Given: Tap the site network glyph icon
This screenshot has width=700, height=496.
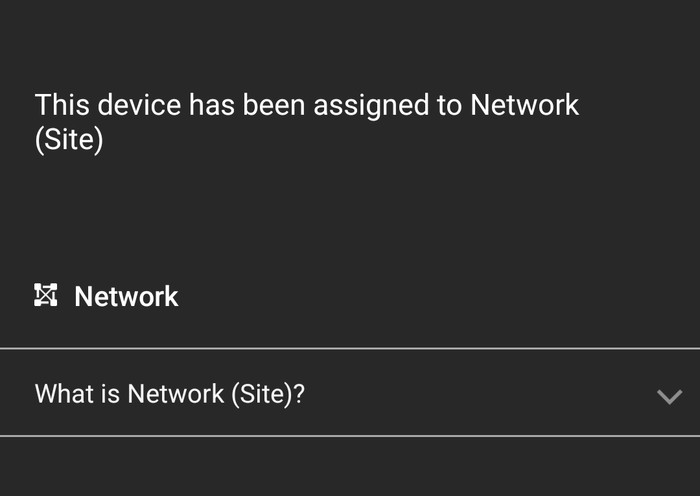Looking at the screenshot, I should point(46,295).
